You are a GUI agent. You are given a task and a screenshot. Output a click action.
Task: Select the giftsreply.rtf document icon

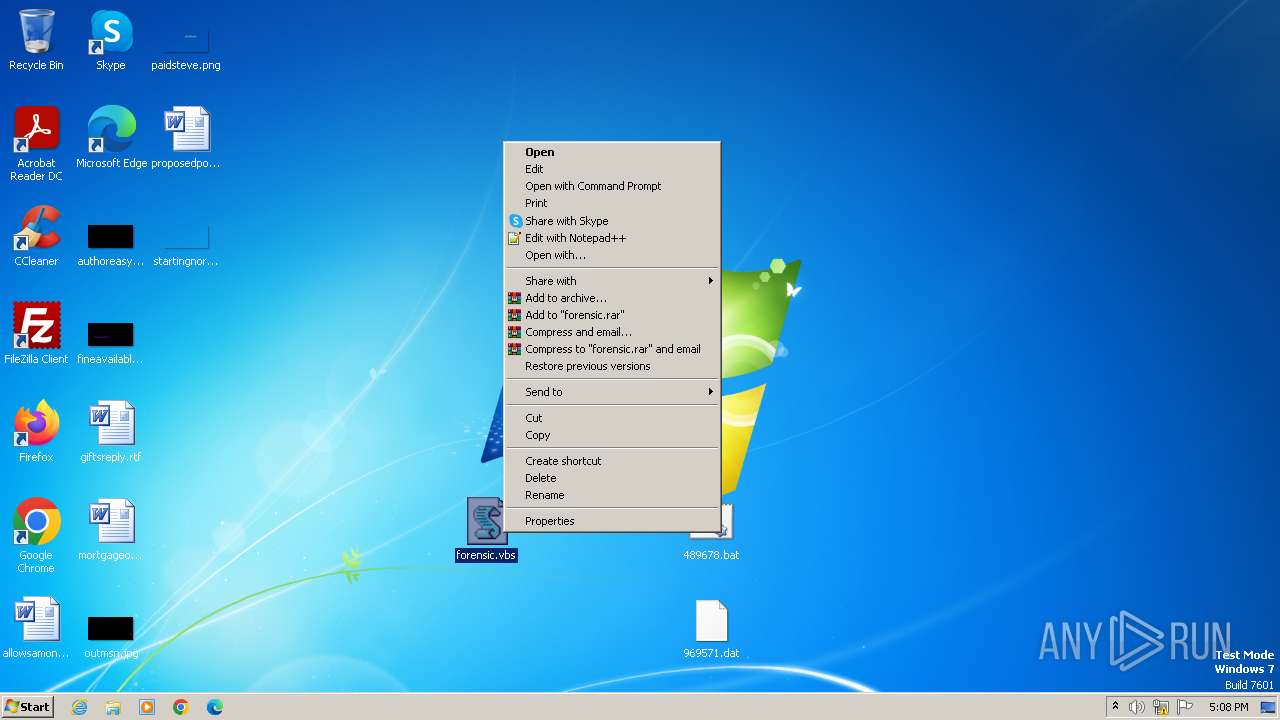pyautogui.click(x=110, y=431)
